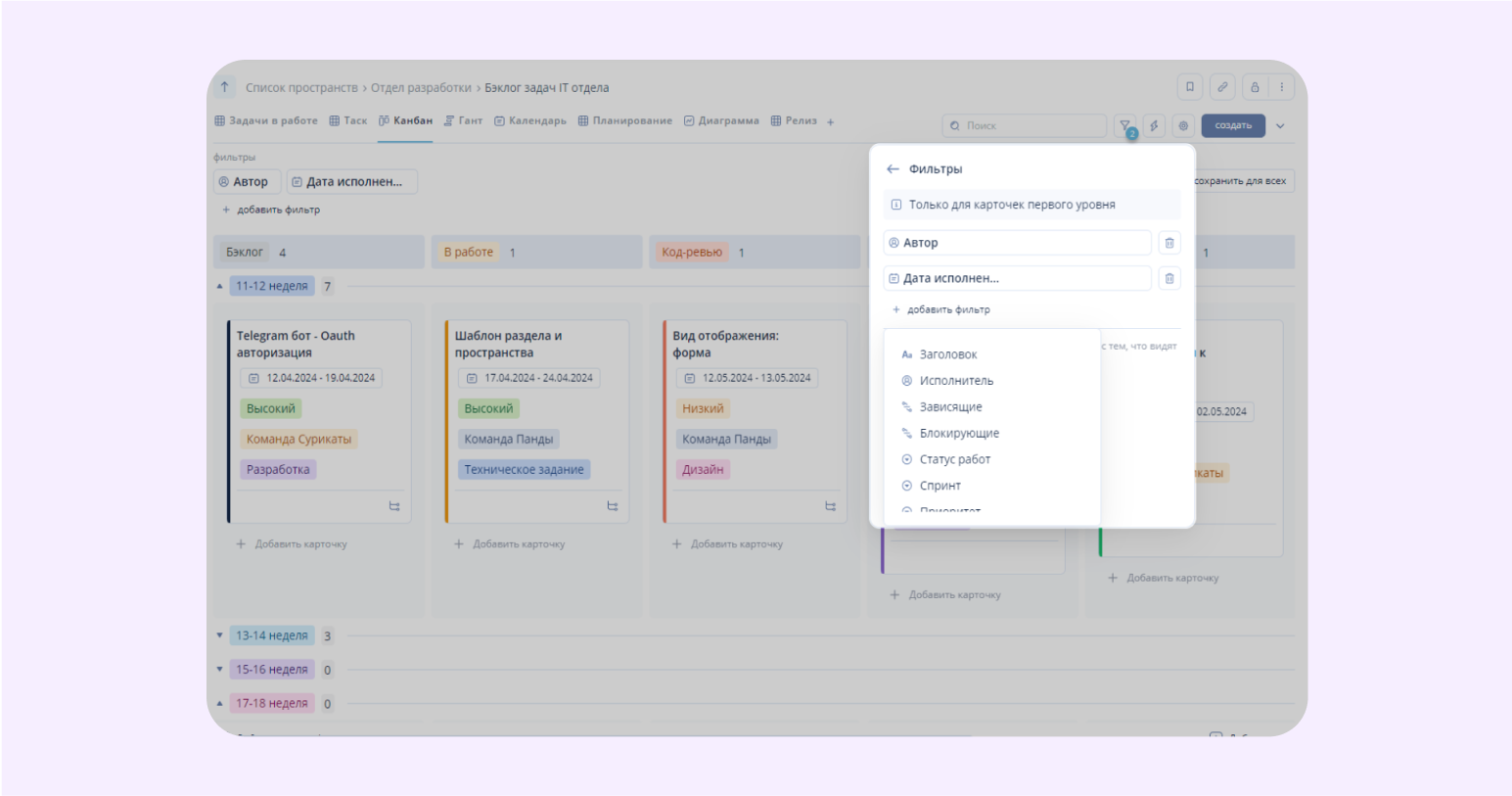Image resolution: width=1512 pixels, height=796 pixels.
Task: Click the lock icon in the top right
Action: (x=1255, y=87)
